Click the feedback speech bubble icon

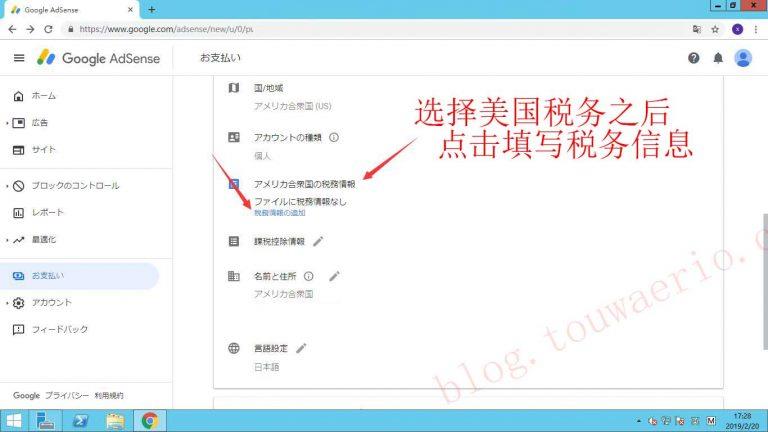pyautogui.click(x=19, y=330)
